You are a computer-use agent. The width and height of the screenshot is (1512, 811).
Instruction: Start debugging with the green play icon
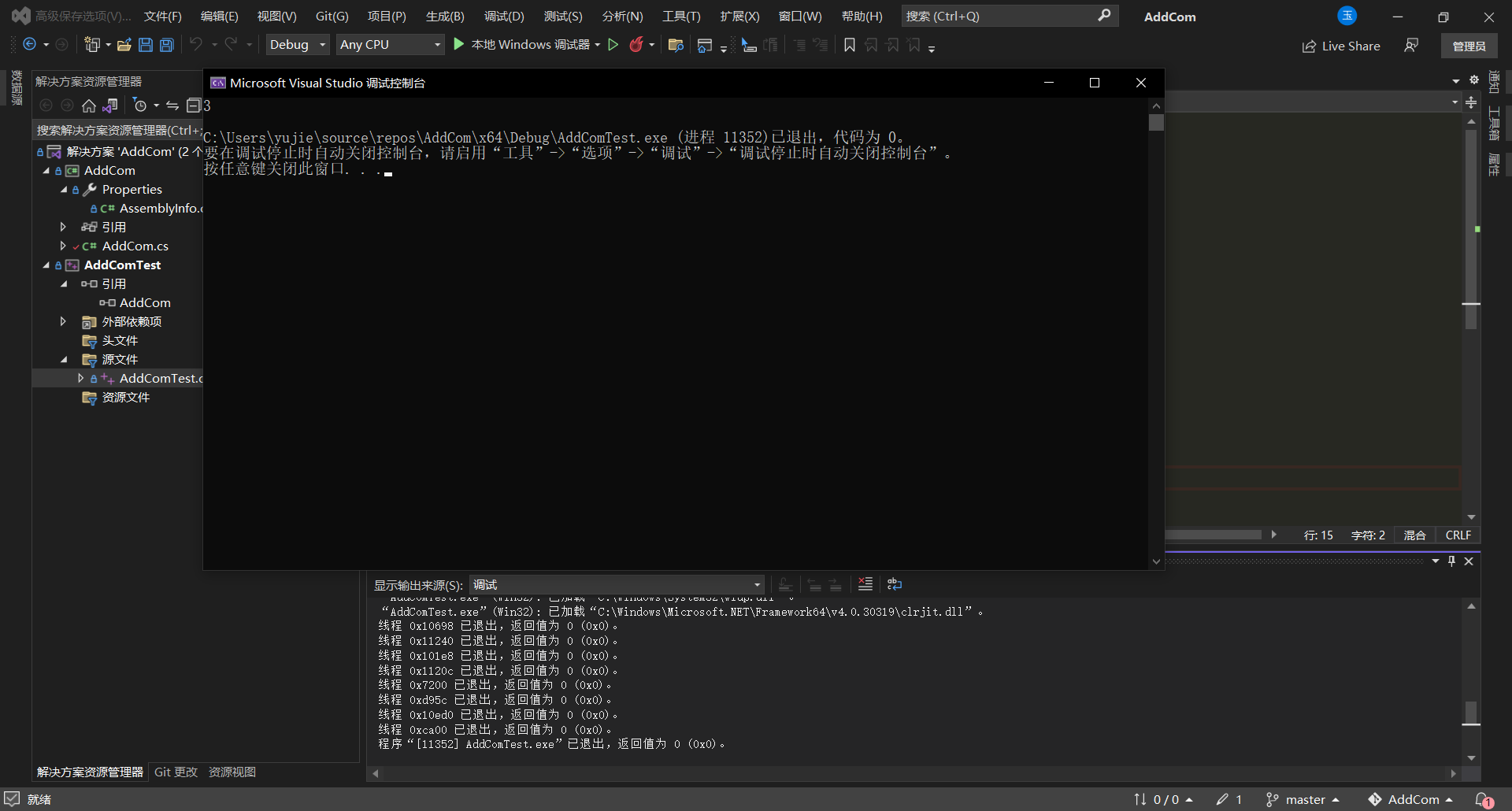tap(459, 45)
